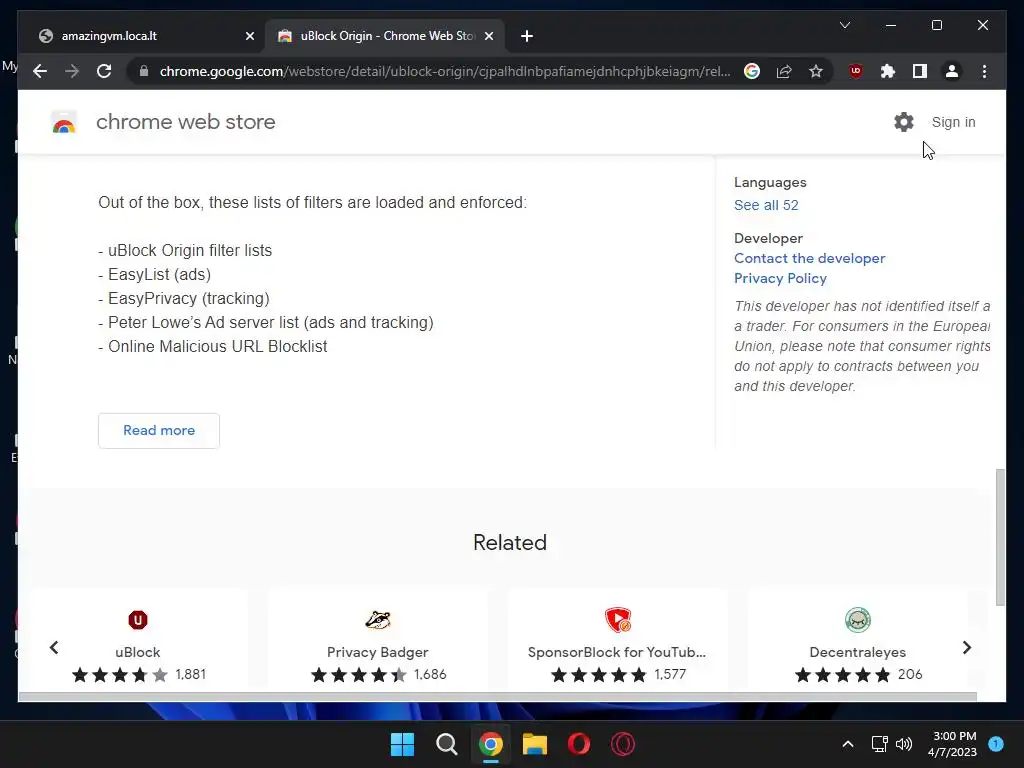Viewport: 1024px width, 768px height.
Task: Click the Related section heading
Action: pyautogui.click(x=510, y=542)
